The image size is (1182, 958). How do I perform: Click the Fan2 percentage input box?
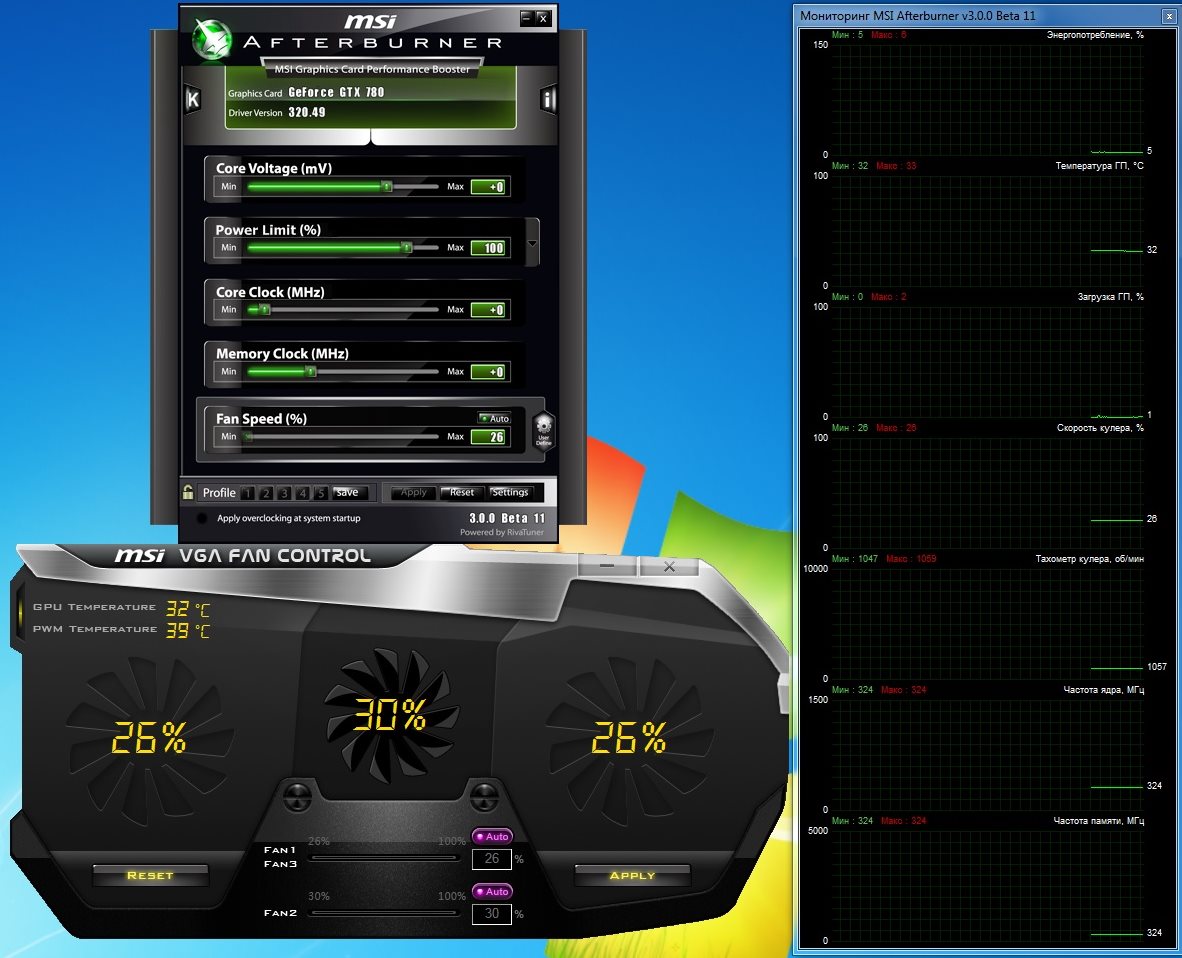(491, 913)
